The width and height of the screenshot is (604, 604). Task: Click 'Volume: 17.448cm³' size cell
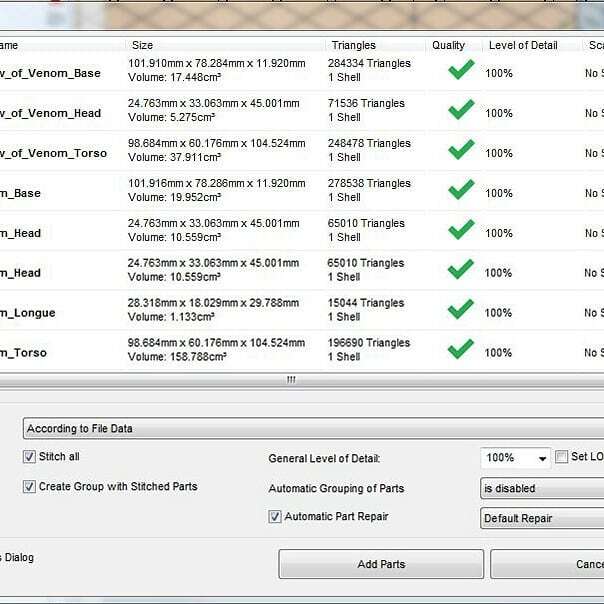pos(174,77)
